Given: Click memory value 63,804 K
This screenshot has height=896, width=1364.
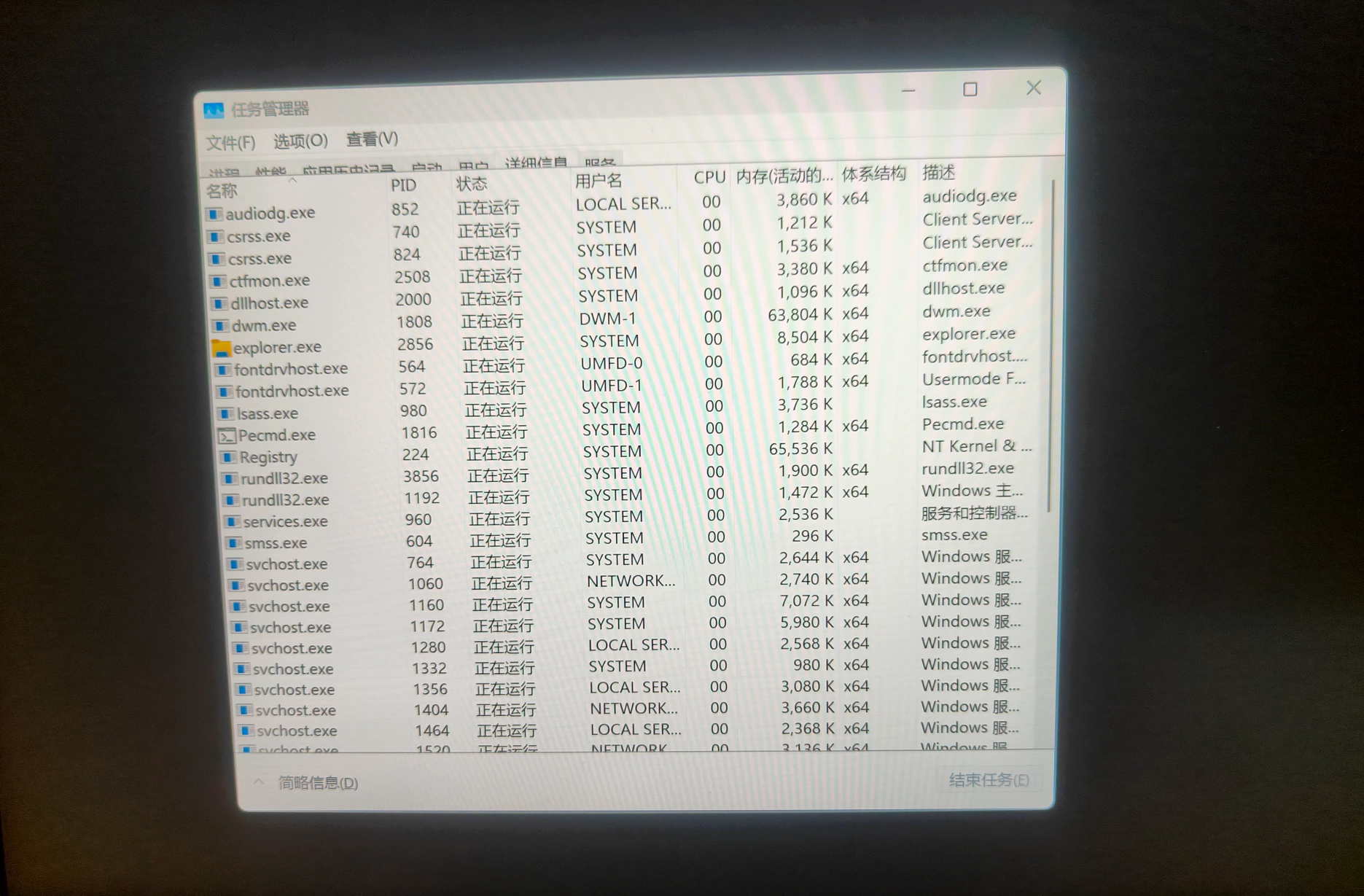Looking at the screenshot, I should tap(800, 315).
